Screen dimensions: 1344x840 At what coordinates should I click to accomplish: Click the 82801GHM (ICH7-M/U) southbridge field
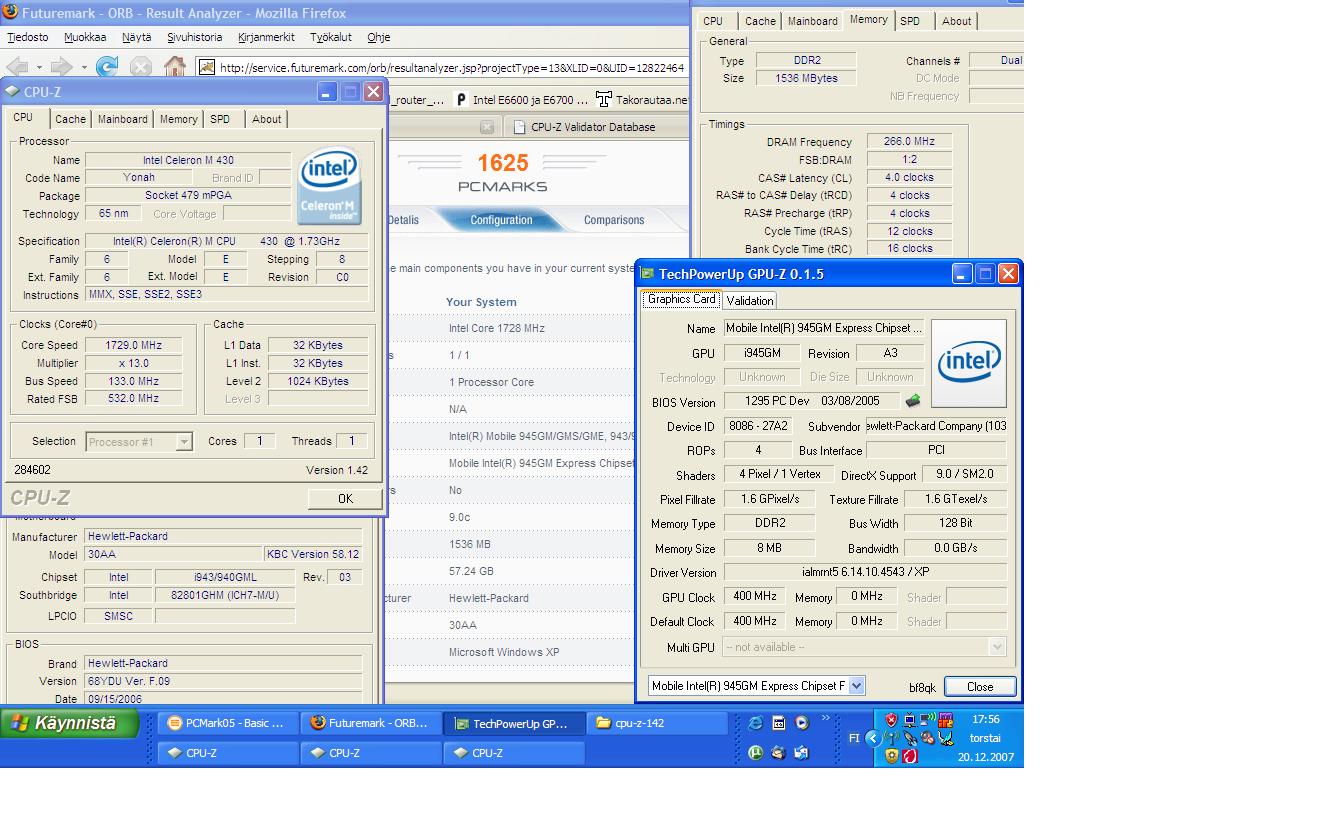pyautogui.click(x=225, y=595)
